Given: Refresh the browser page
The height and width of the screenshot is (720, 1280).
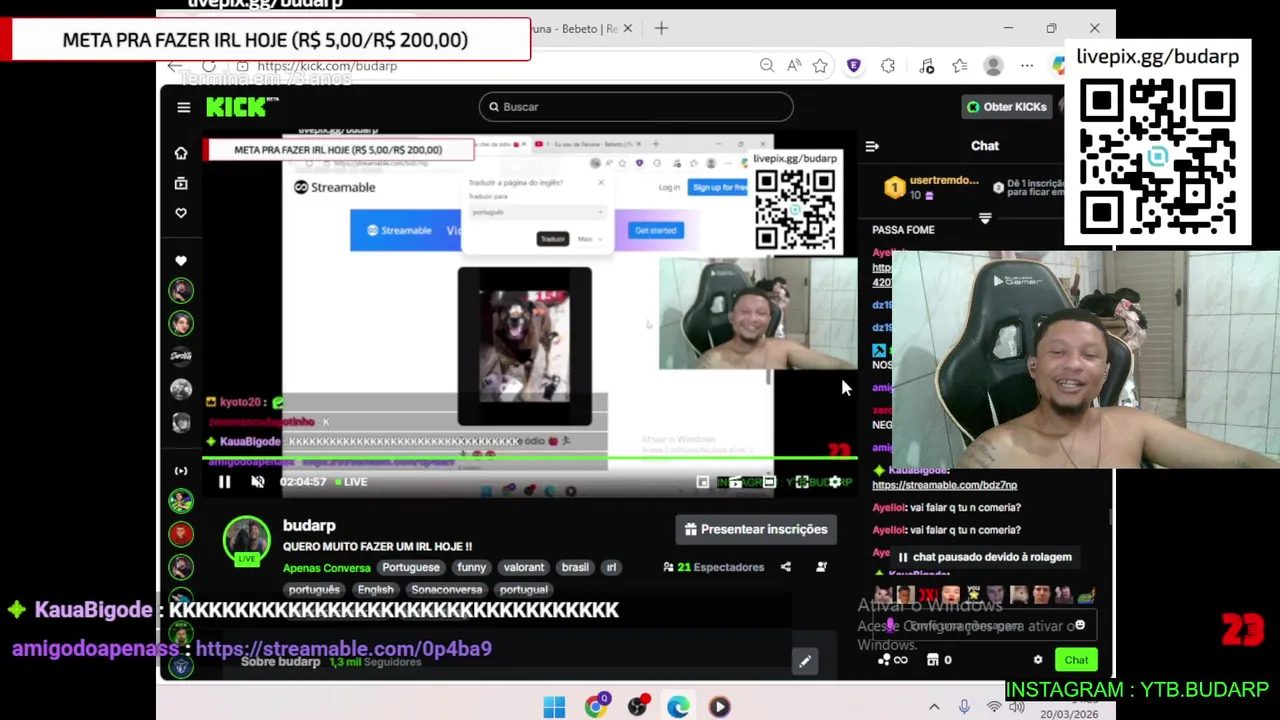Looking at the screenshot, I should pos(208,66).
